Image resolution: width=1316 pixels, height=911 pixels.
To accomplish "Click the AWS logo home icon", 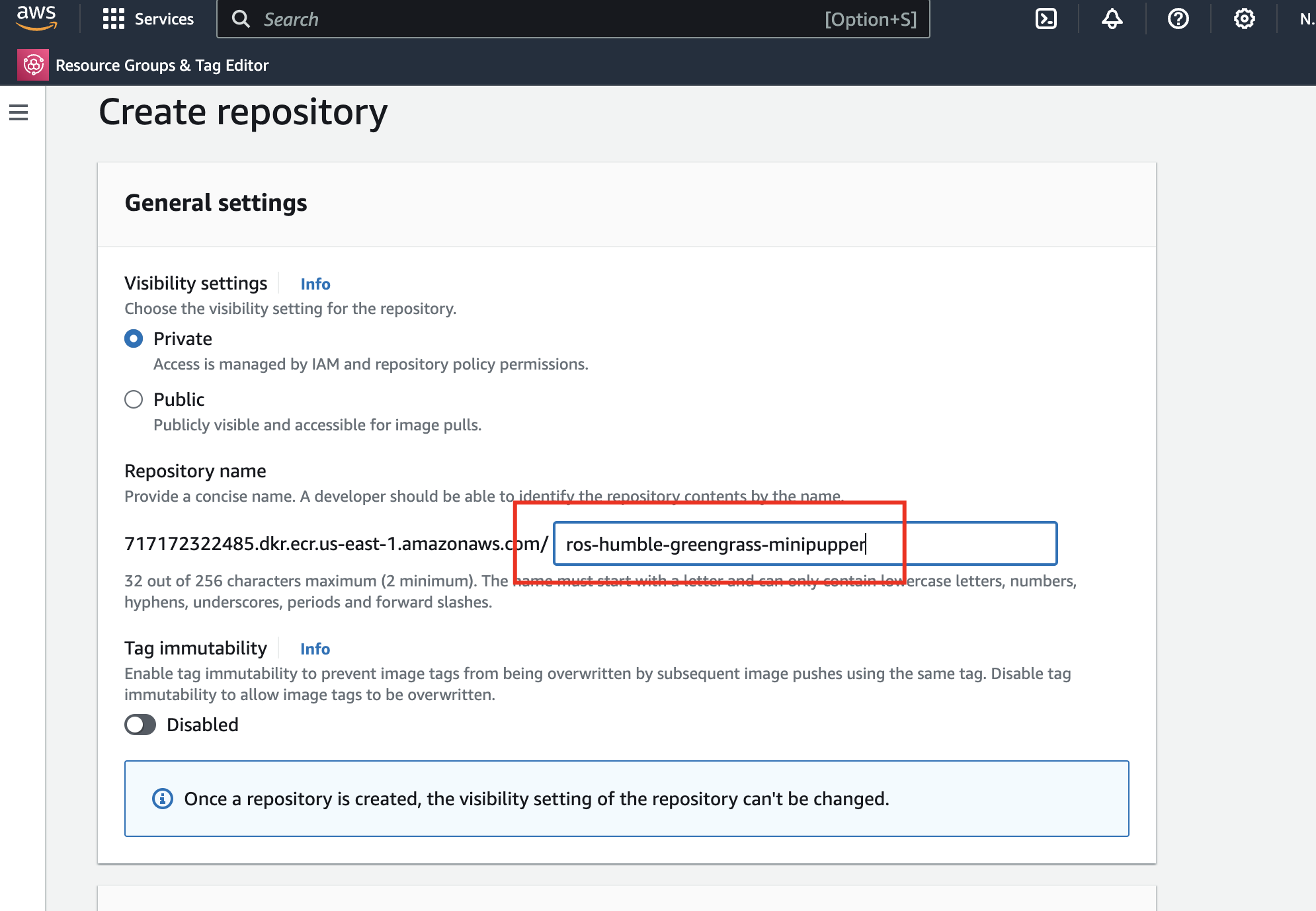I will click(36, 18).
